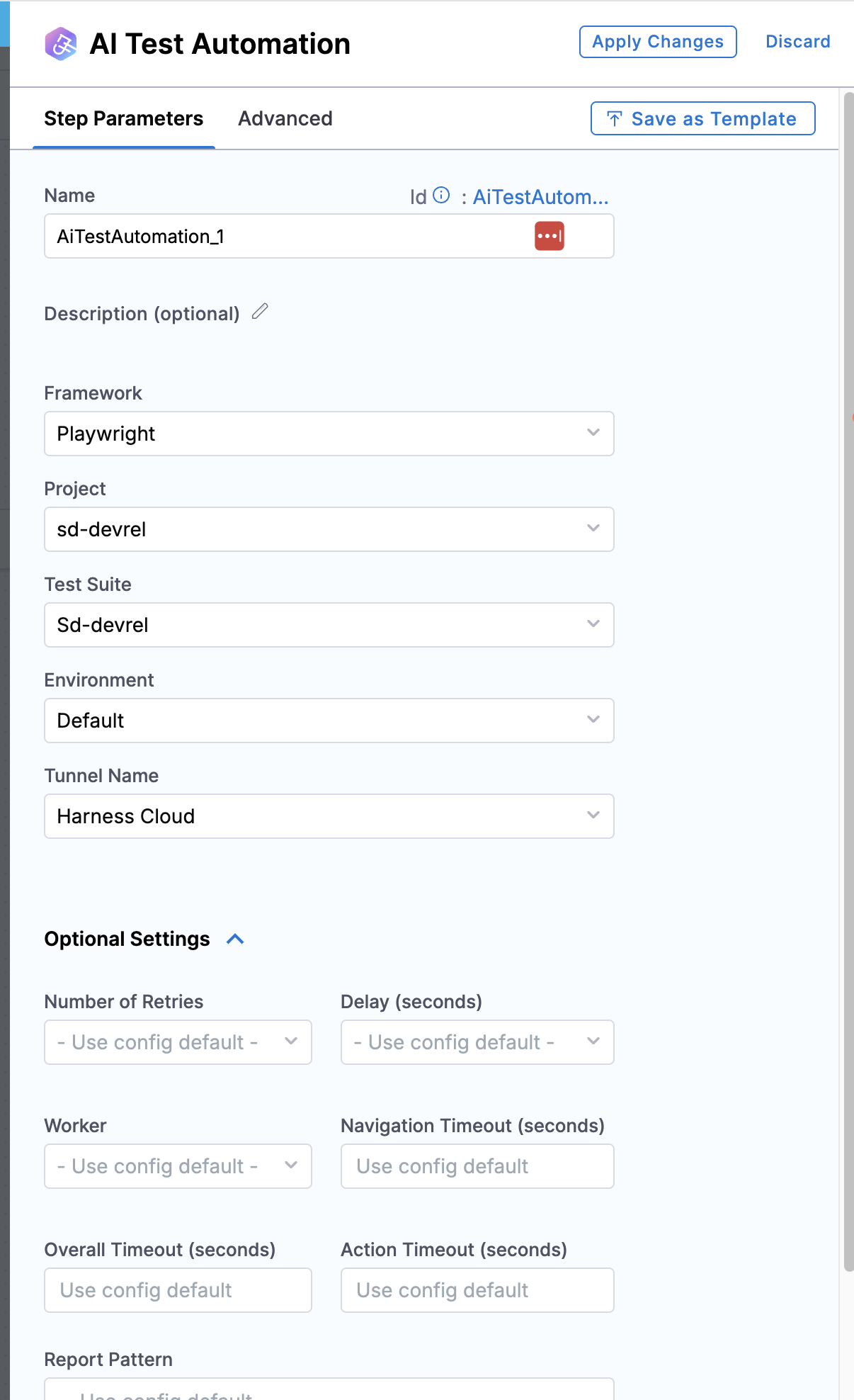This screenshot has height=1400, width=854.
Task: Open the Worker dropdown
Action: point(178,1166)
